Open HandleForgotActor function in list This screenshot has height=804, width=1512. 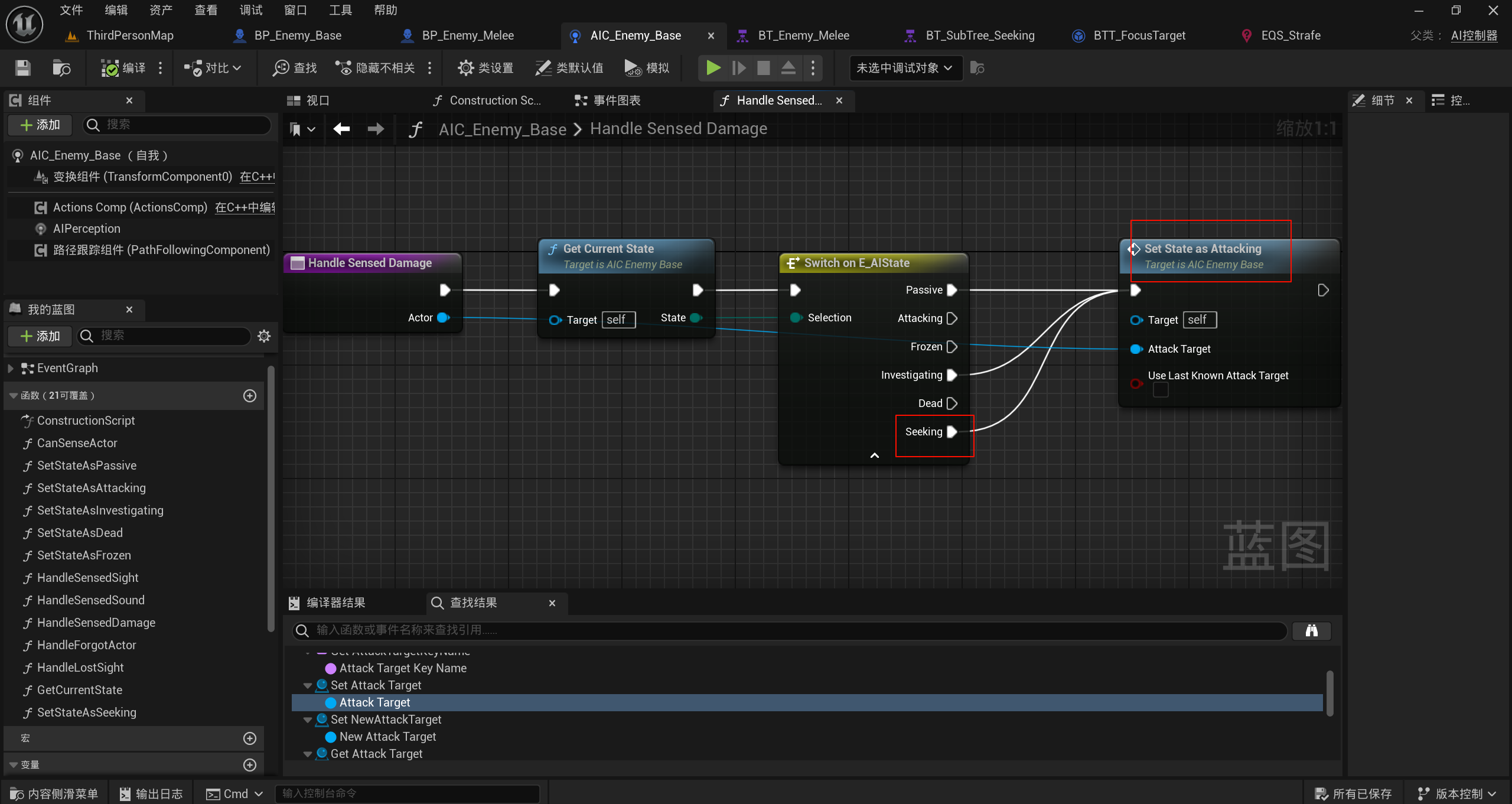(x=86, y=645)
